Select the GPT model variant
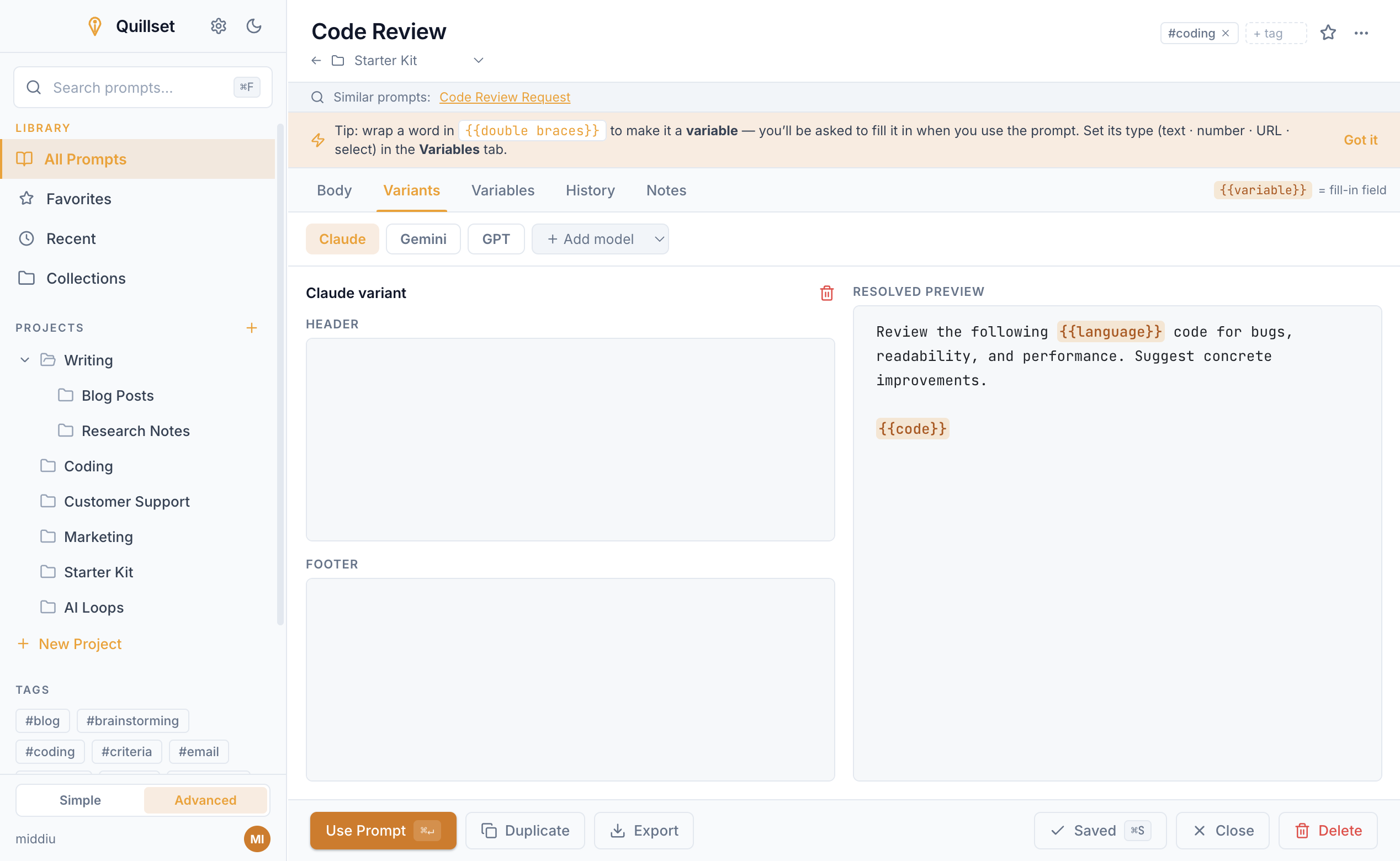 pos(496,239)
